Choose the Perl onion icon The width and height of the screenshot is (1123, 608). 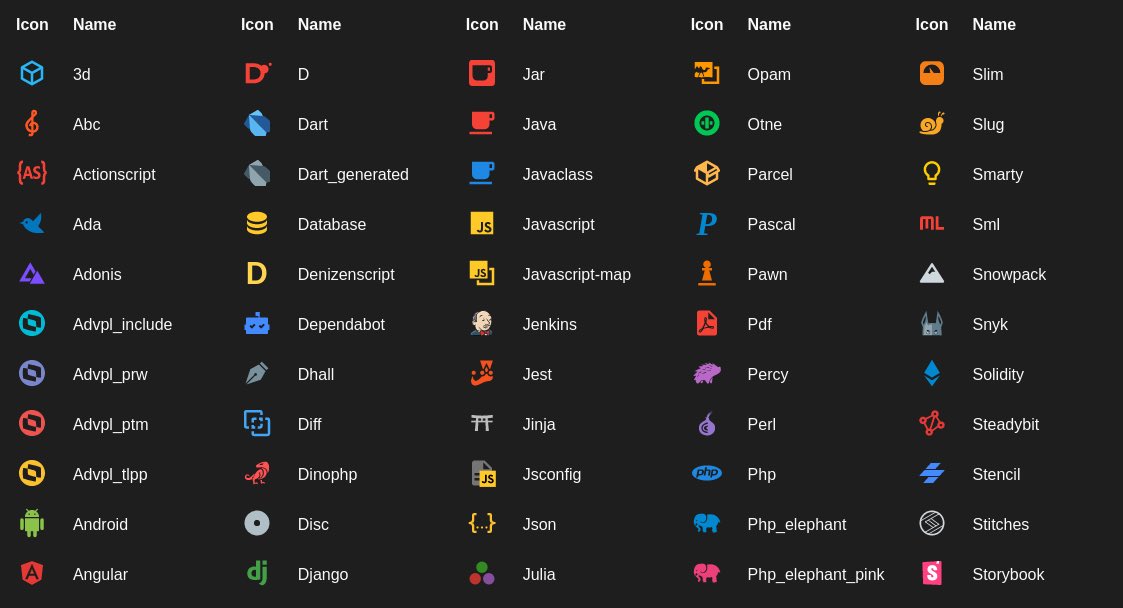coord(707,423)
